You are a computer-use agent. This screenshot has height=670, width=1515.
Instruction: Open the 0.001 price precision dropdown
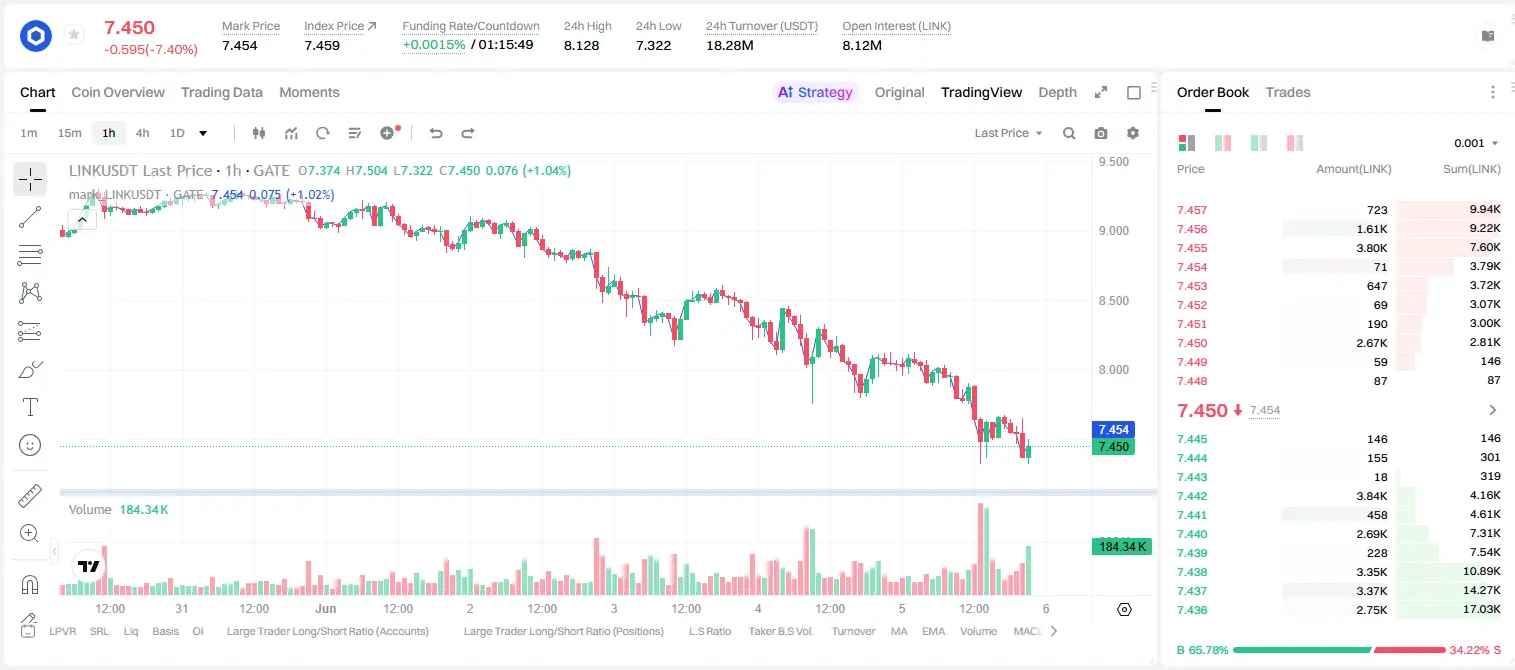point(1476,143)
